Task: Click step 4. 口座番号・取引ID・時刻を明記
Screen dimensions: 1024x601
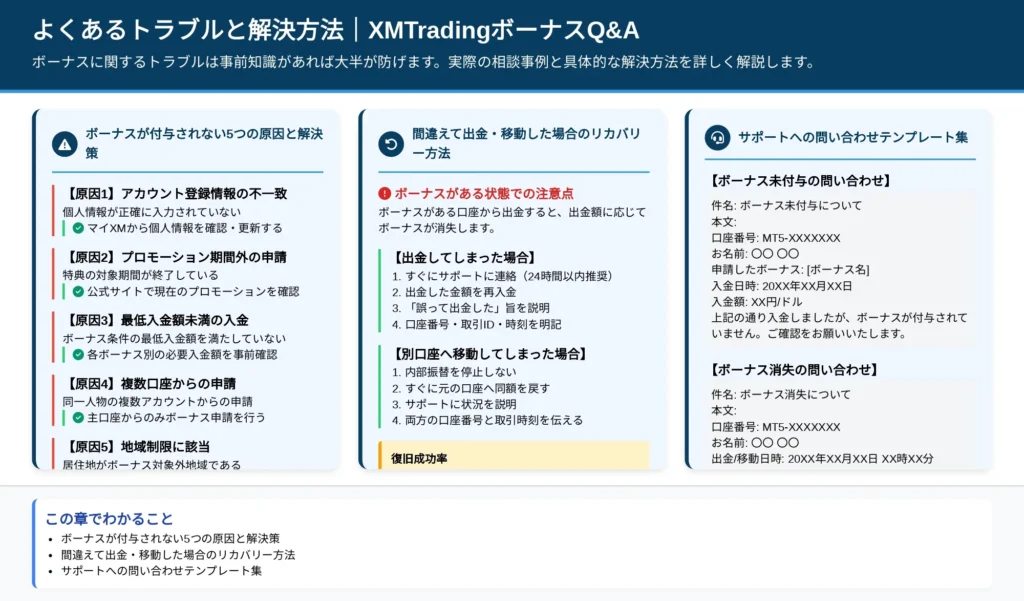Action: (476, 324)
